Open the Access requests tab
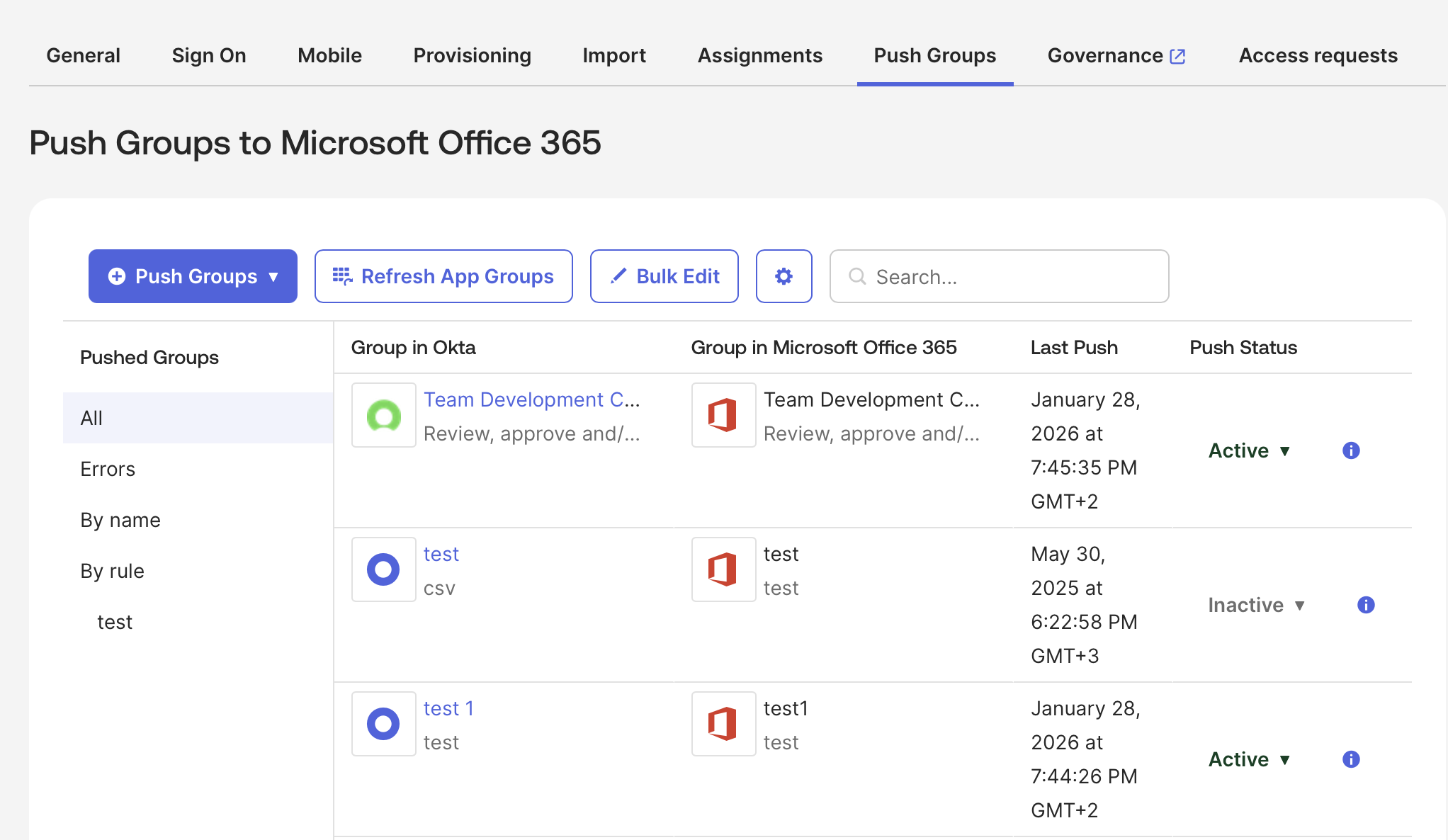1448x840 pixels. tap(1318, 55)
